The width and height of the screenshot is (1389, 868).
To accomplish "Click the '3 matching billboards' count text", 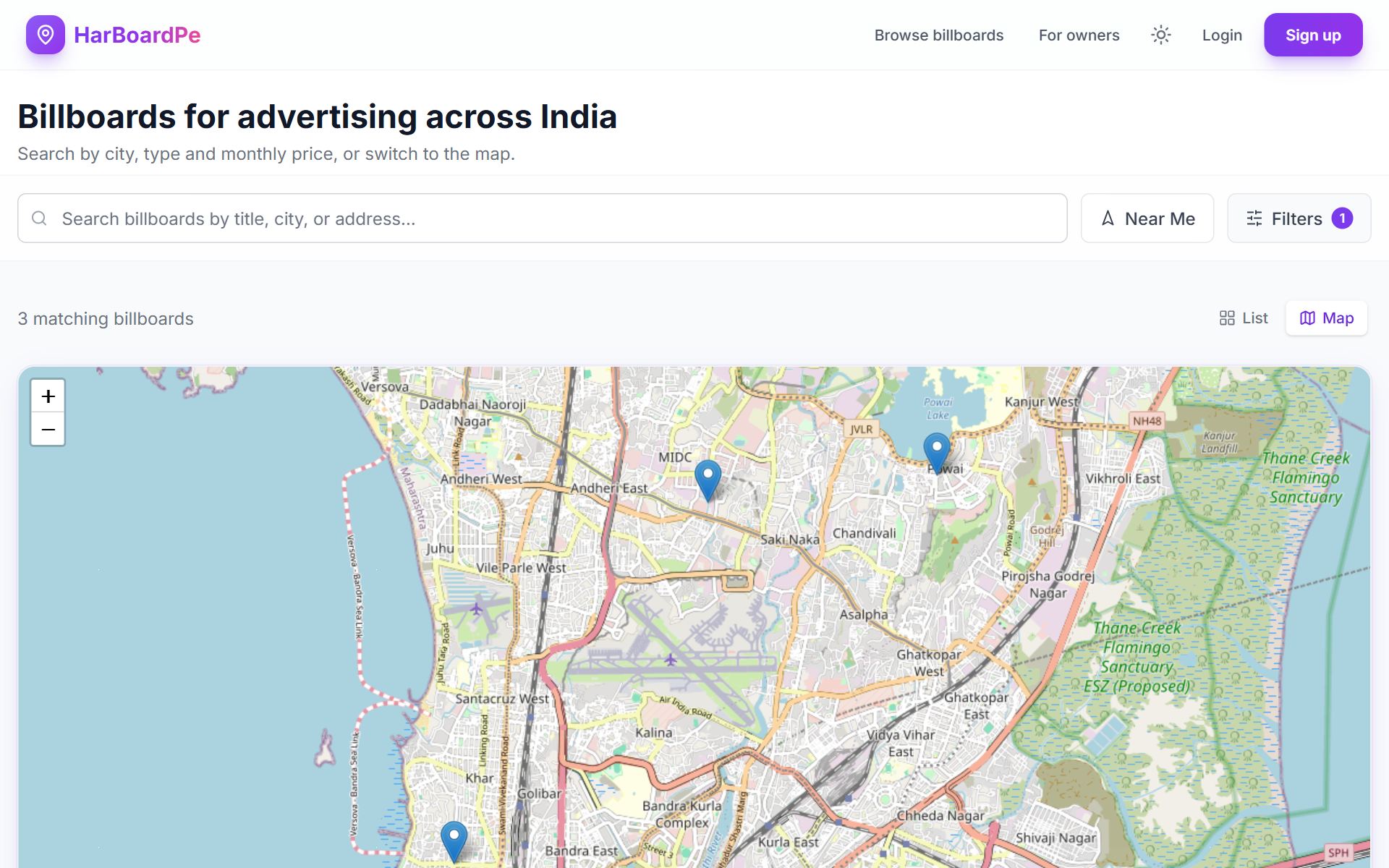I will tap(106, 318).
